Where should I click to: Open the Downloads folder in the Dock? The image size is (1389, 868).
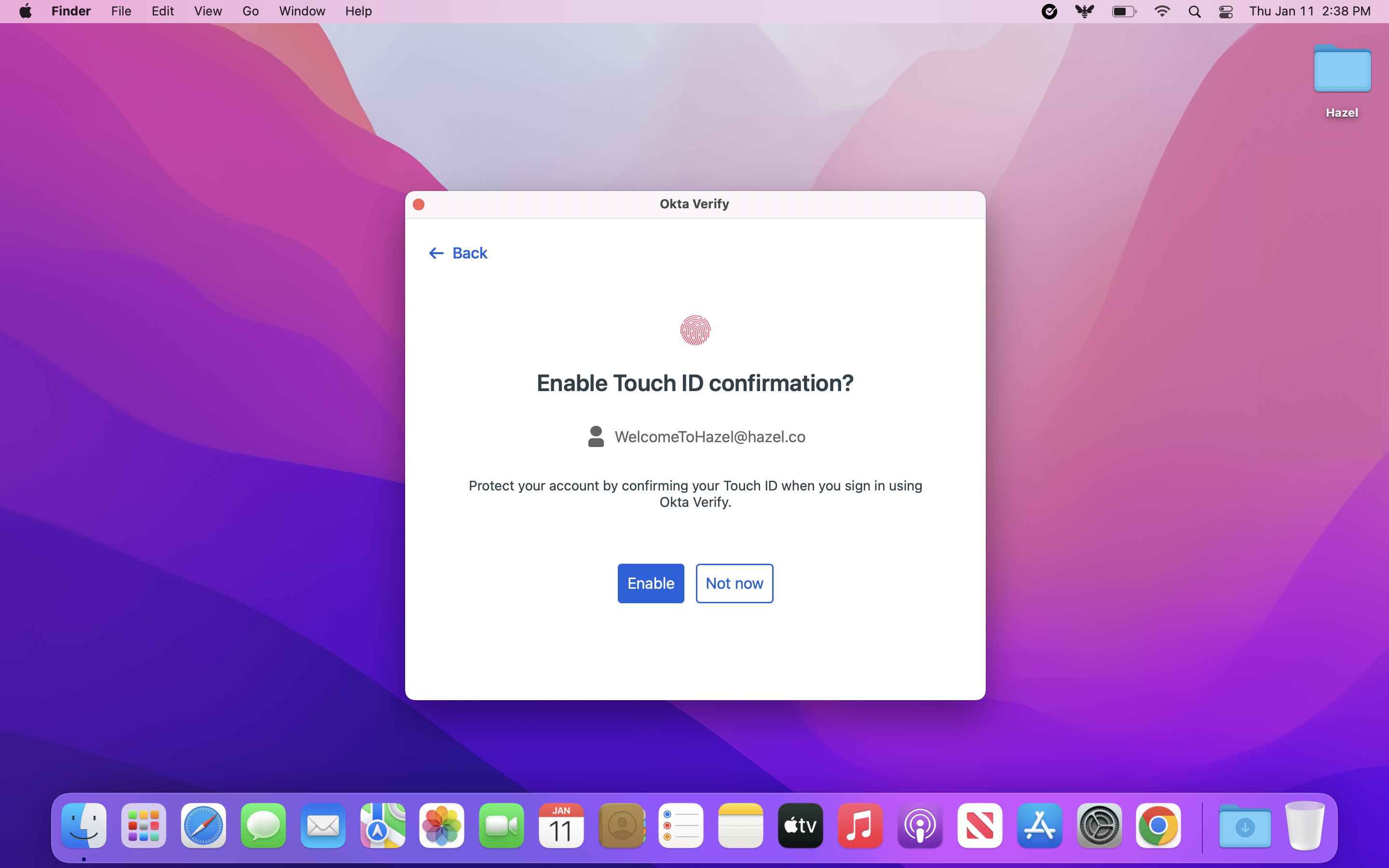pyautogui.click(x=1245, y=826)
